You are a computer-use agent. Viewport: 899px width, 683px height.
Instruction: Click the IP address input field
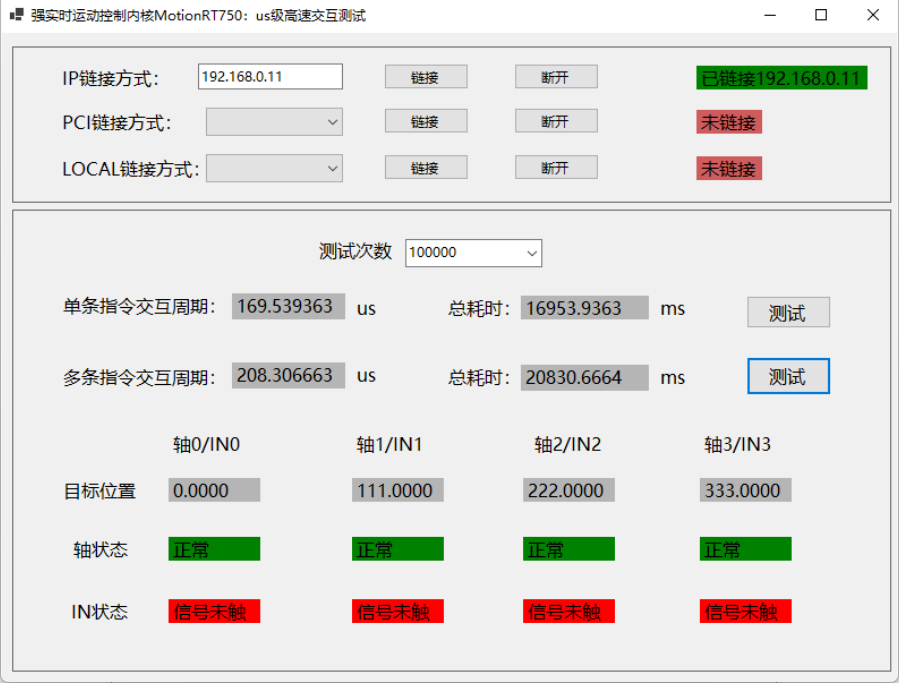(270, 76)
